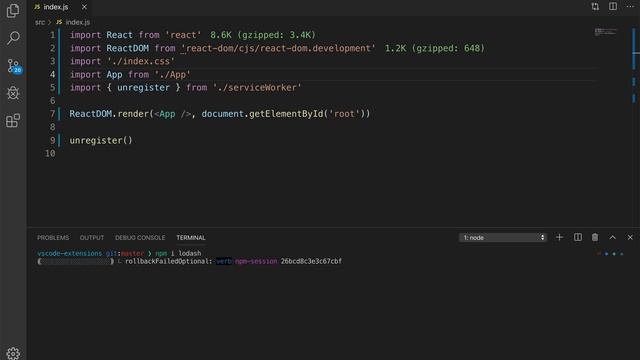The image size is (640, 360).
Task: Click line number 7 in the gutter
Action: [52, 114]
